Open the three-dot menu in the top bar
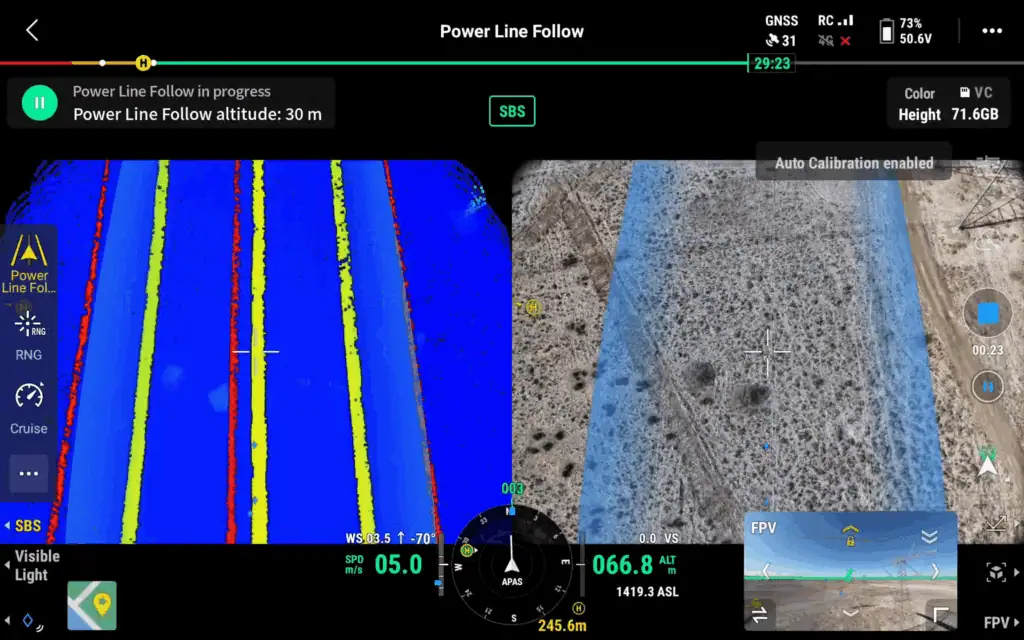 991,31
